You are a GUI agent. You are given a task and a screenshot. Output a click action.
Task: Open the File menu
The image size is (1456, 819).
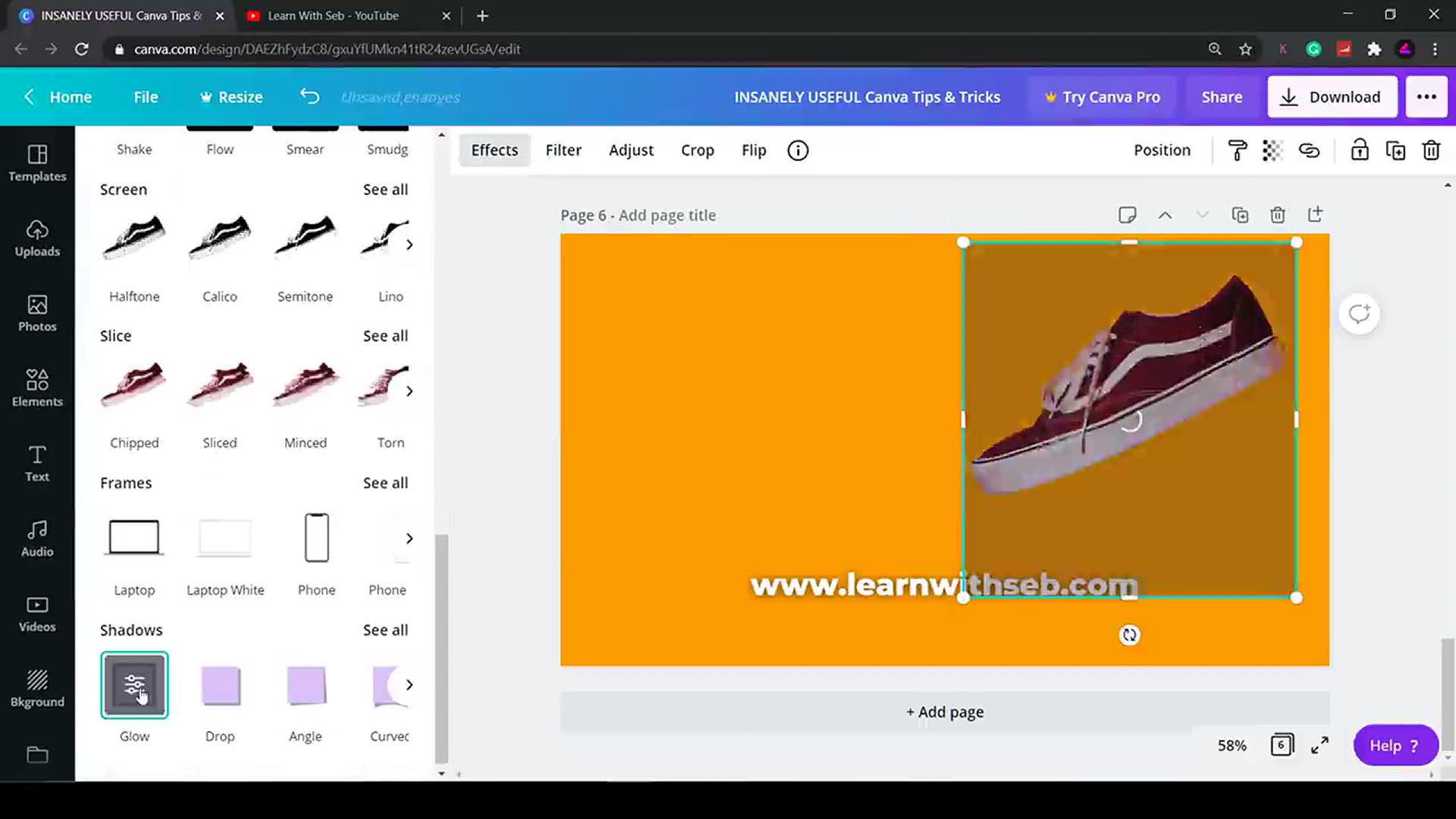click(x=146, y=96)
